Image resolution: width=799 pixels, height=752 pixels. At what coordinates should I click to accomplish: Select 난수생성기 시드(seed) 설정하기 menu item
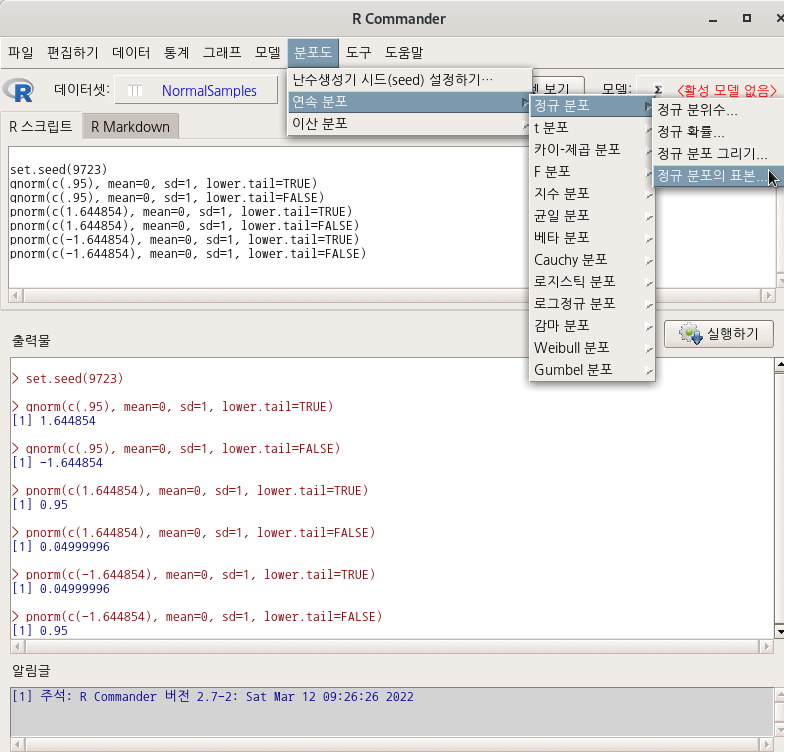click(410, 80)
